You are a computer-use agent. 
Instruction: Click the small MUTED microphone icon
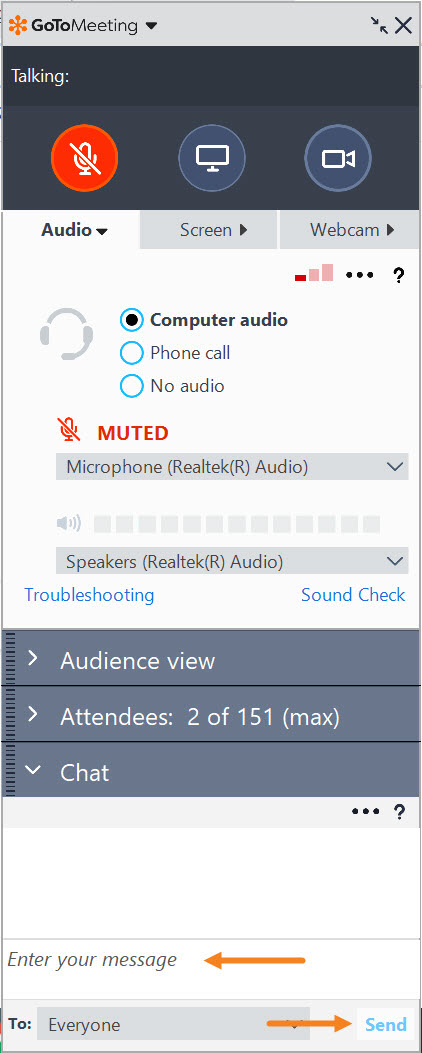(x=69, y=430)
